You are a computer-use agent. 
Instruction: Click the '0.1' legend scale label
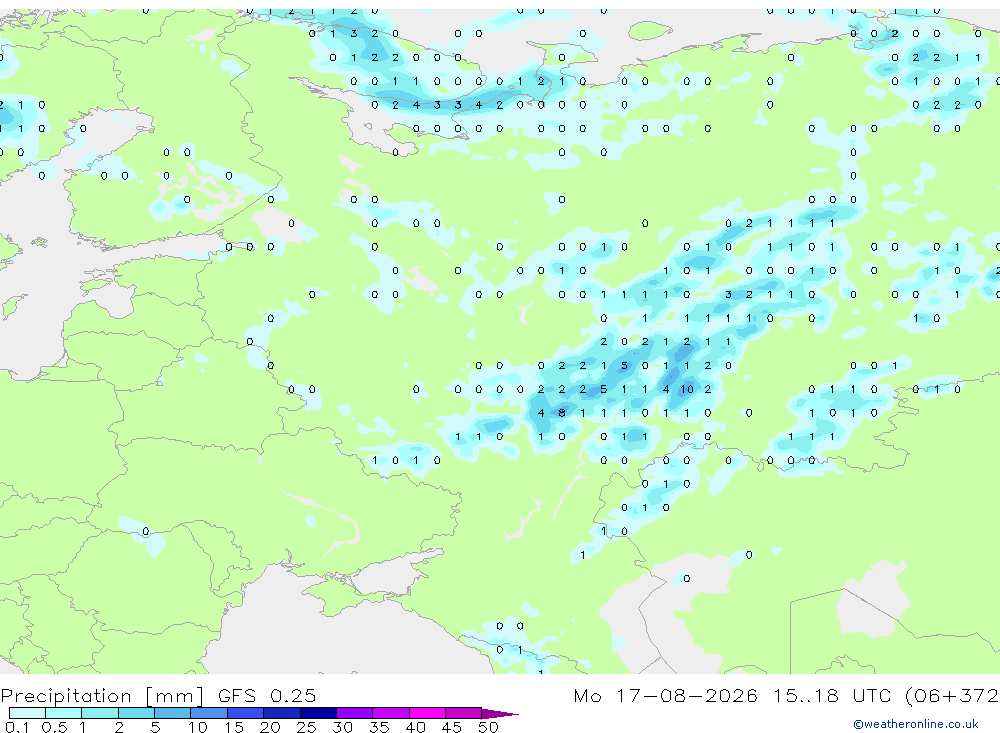pos(17,727)
